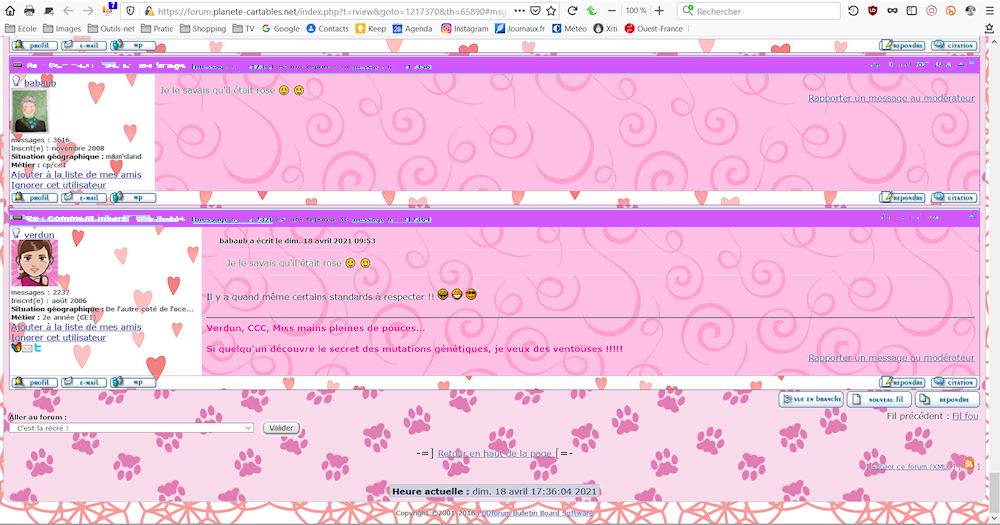Click e-mail button under babaub's post

tap(84, 198)
